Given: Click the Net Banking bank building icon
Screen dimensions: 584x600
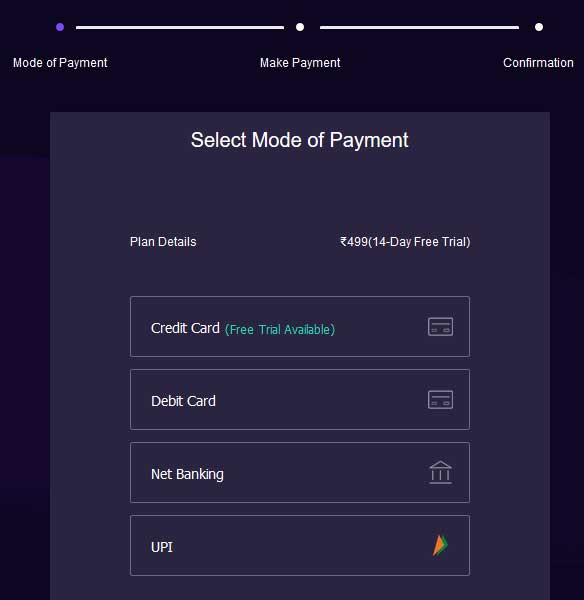Looking at the screenshot, I should click(x=440, y=473).
